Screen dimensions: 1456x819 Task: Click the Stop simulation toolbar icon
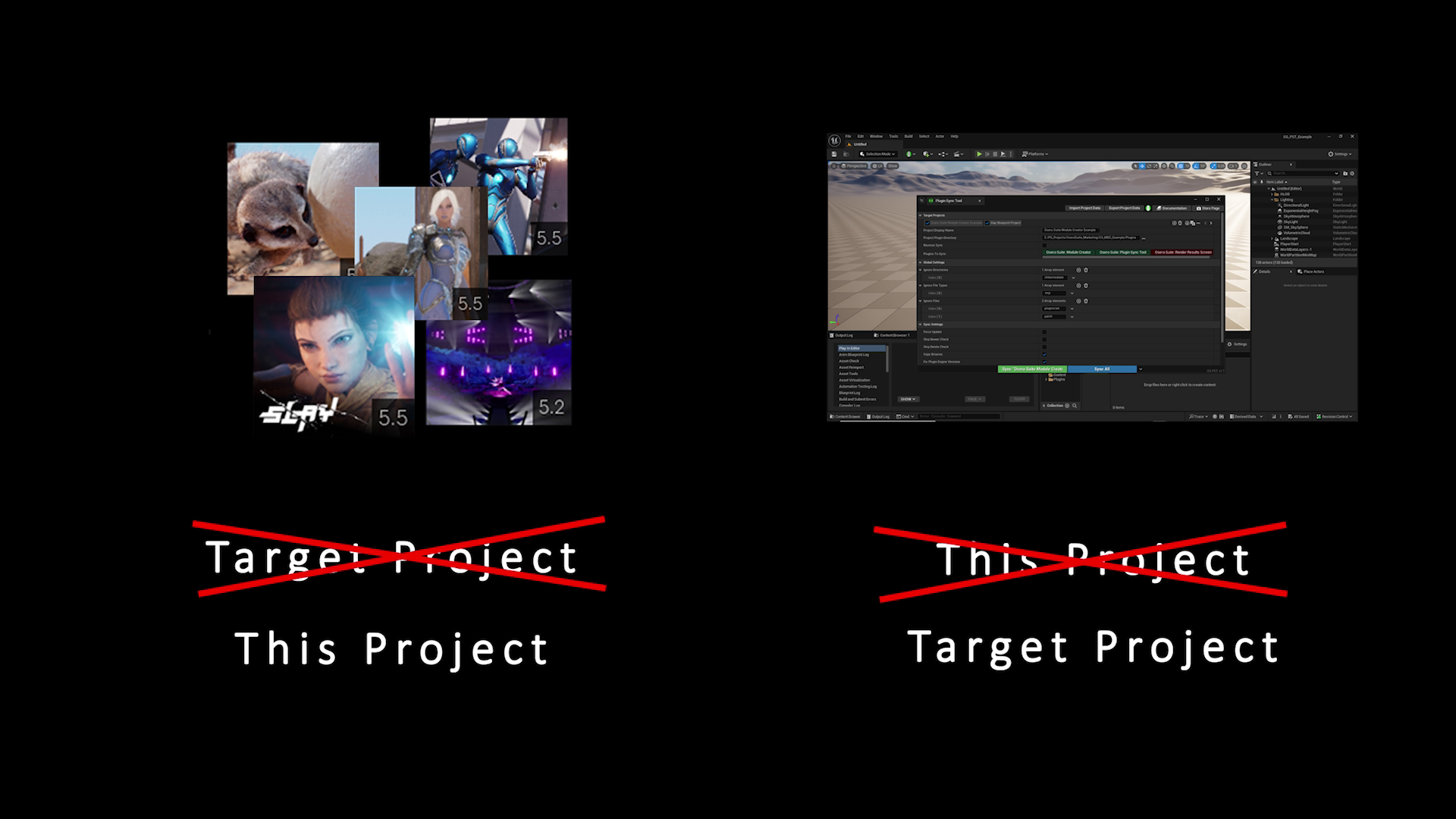click(x=995, y=154)
